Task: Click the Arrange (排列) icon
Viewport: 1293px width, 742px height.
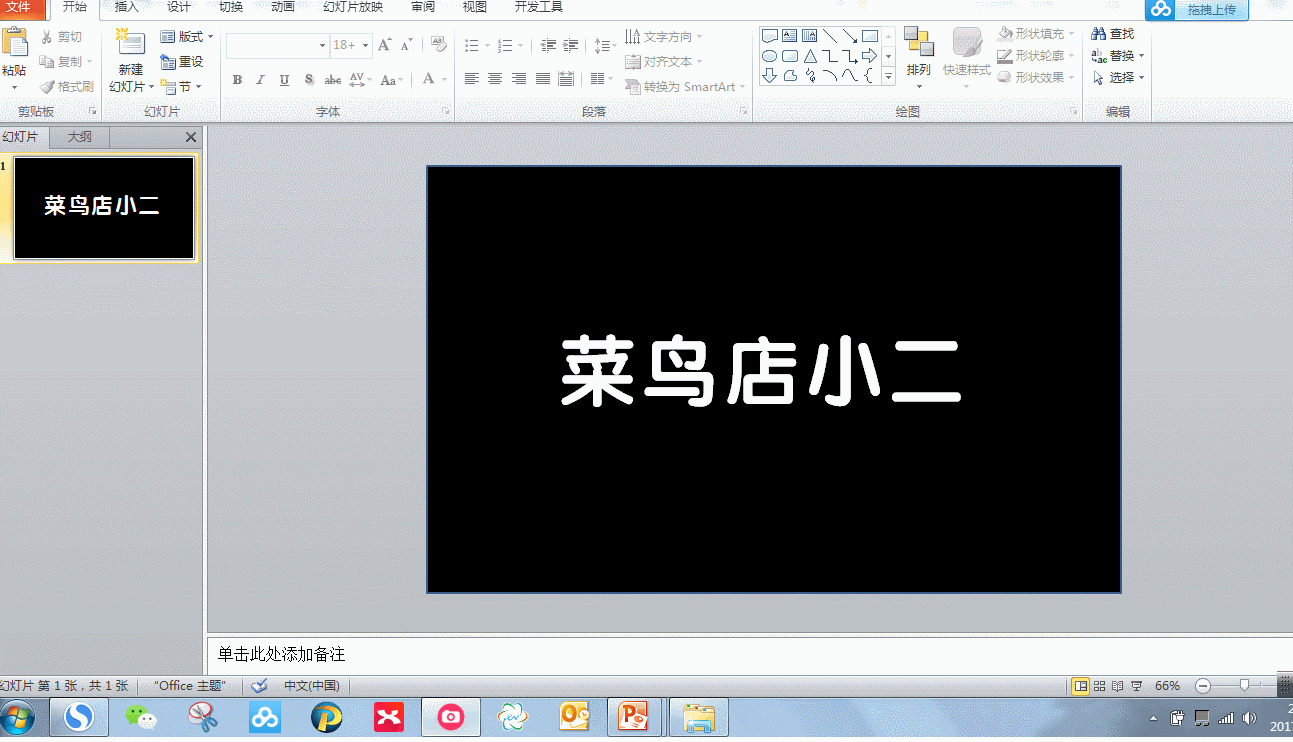Action: (x=919, y=55)
